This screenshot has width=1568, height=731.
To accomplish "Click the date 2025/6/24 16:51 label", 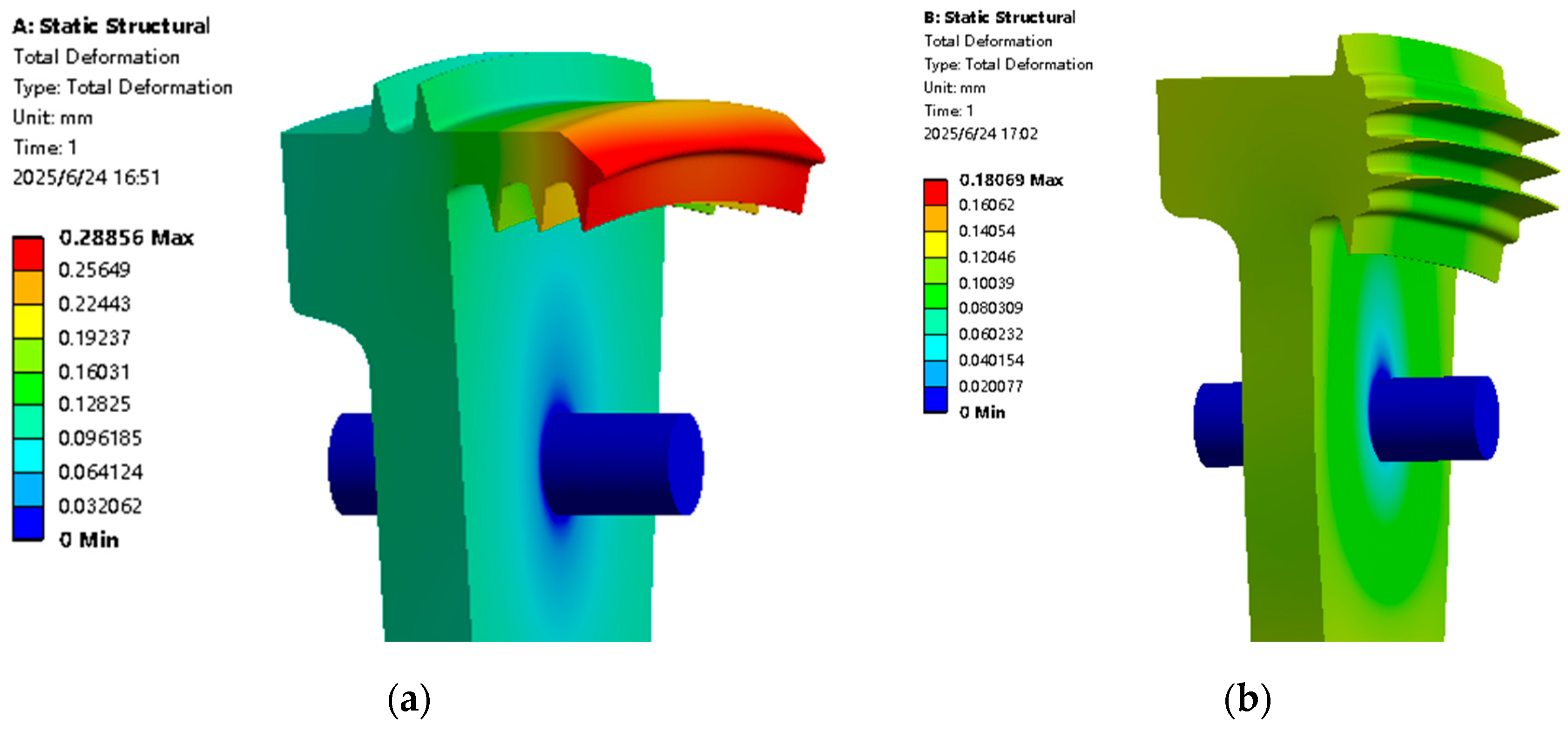I will [x=86, y=178].
